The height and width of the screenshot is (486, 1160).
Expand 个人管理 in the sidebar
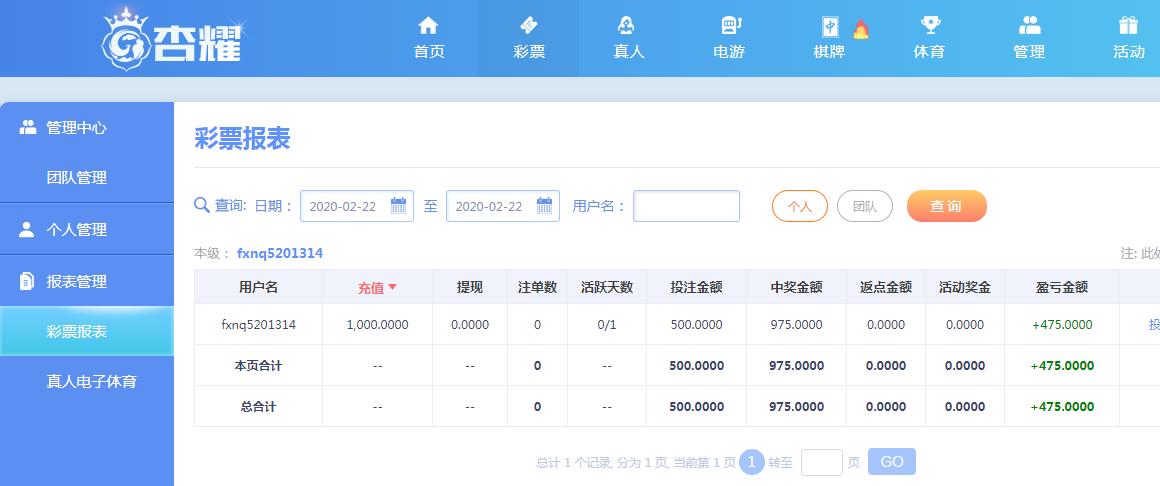point(87,229)
